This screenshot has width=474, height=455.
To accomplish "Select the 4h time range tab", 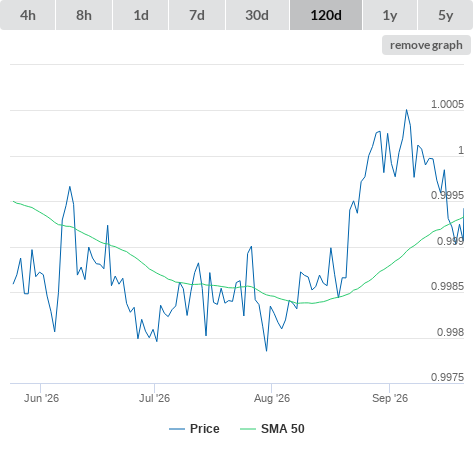I will click(28, 15).
